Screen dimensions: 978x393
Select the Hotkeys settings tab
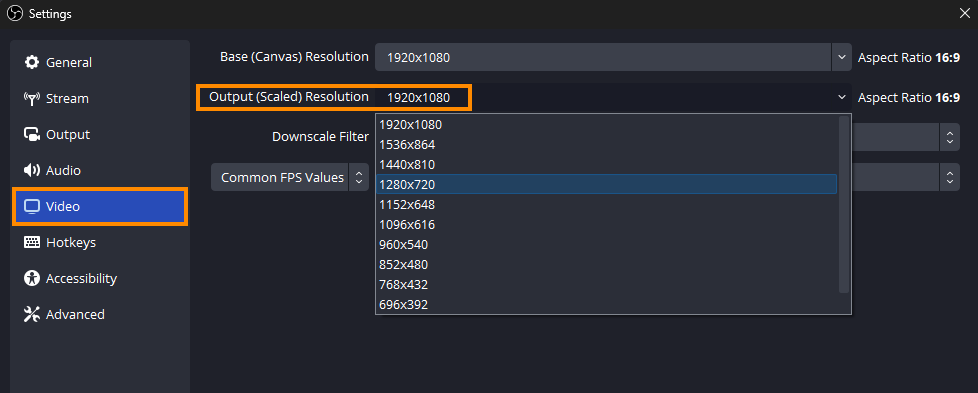coord(100,243)
